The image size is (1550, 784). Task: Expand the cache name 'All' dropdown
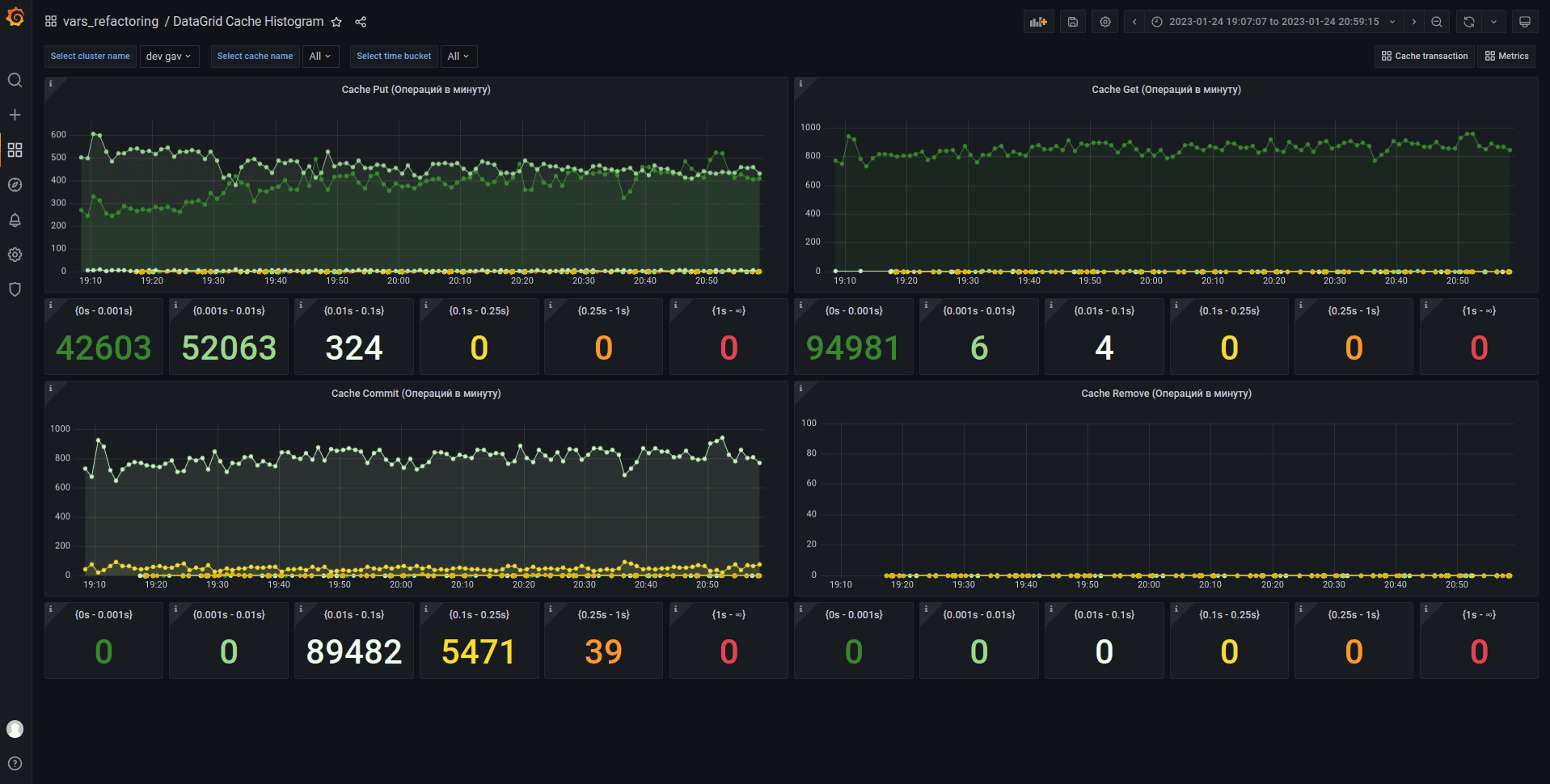coord(320,57)
